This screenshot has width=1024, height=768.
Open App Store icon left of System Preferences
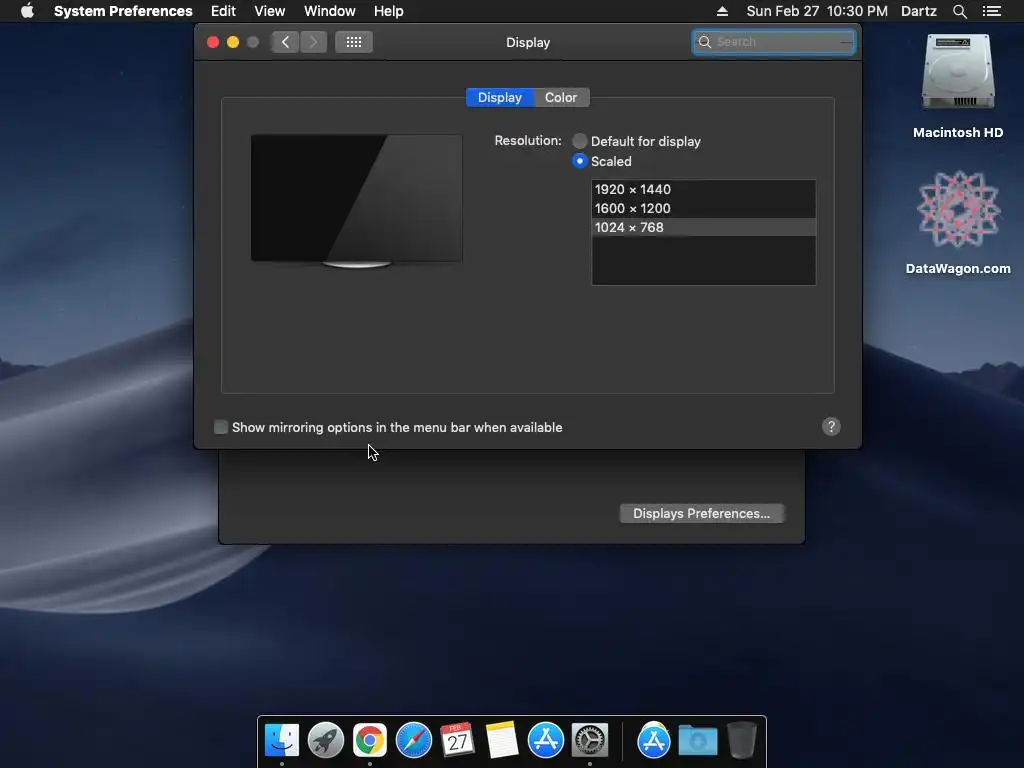pos(545,740)
